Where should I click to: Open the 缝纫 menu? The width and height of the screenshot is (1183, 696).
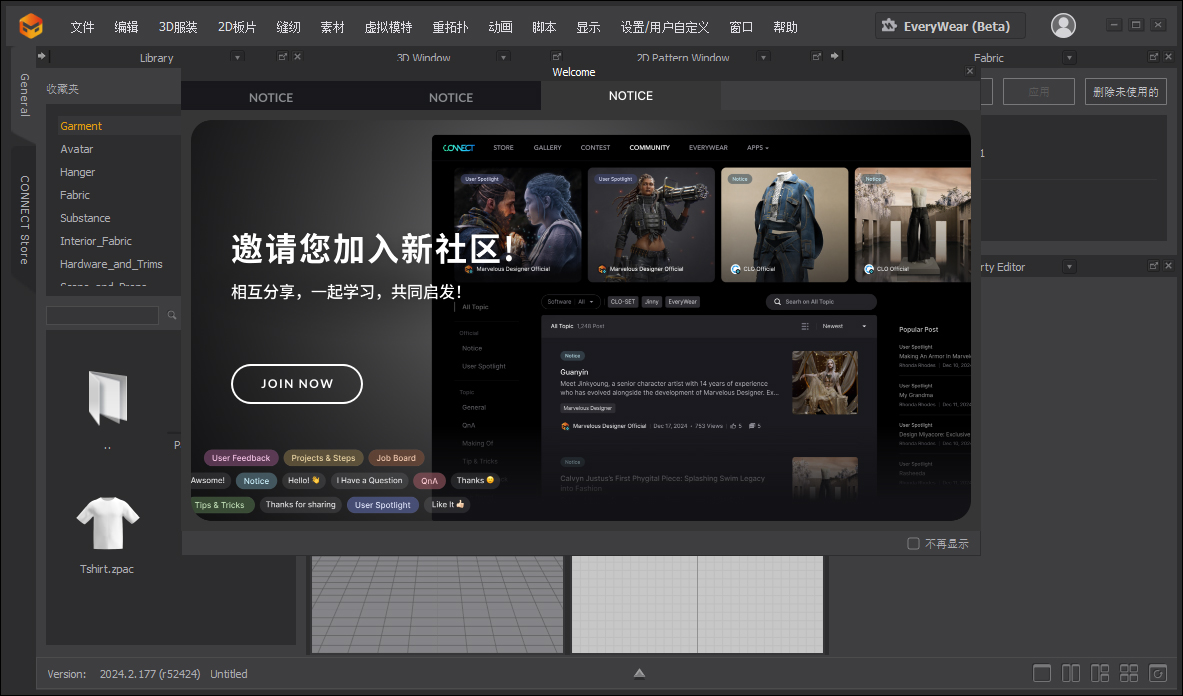pos(288,27)
